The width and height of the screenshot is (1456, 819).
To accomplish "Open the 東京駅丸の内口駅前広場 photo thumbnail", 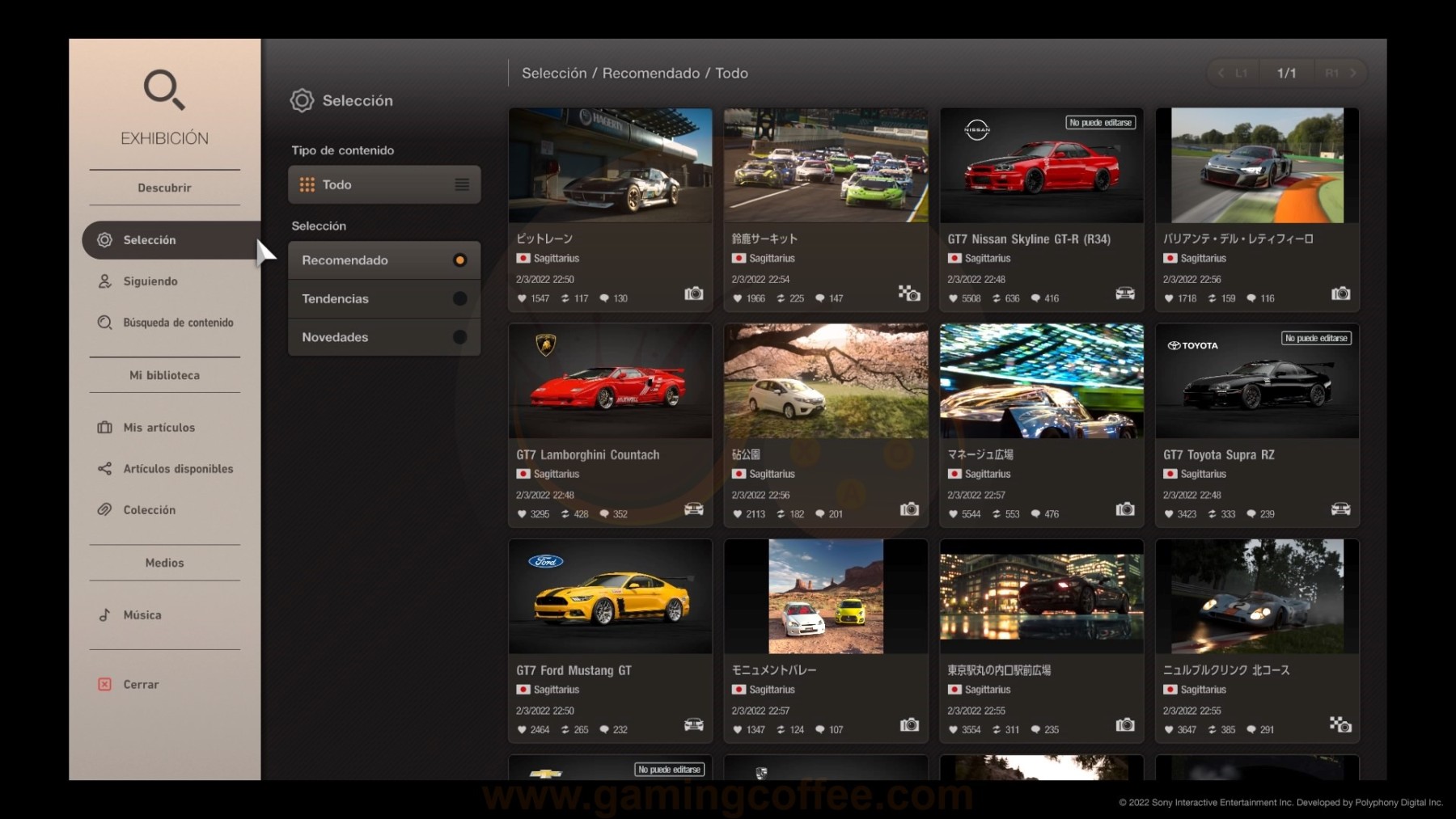I will 1042,597.
